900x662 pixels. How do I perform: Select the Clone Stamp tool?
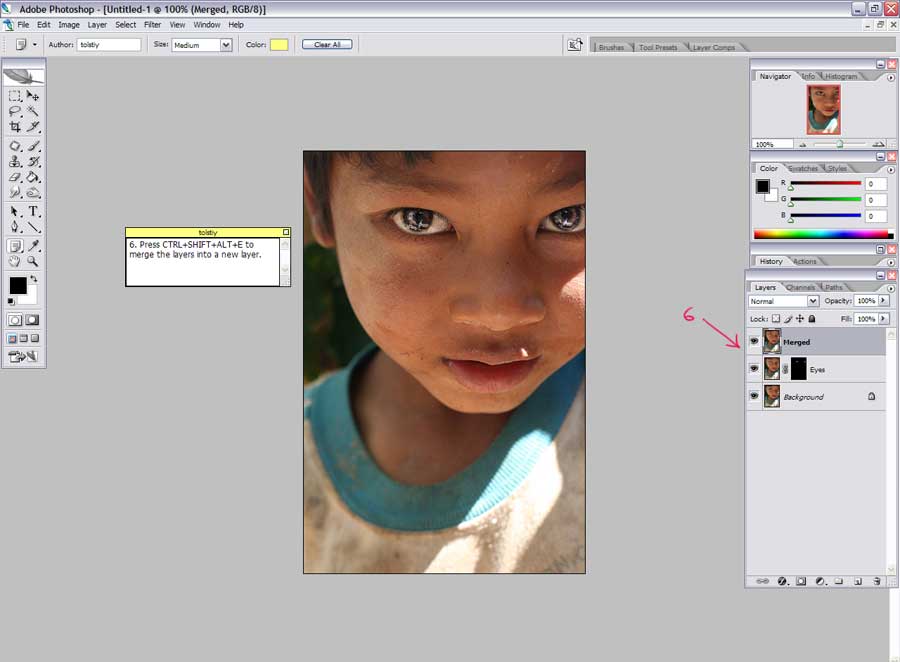click(15, 161)
